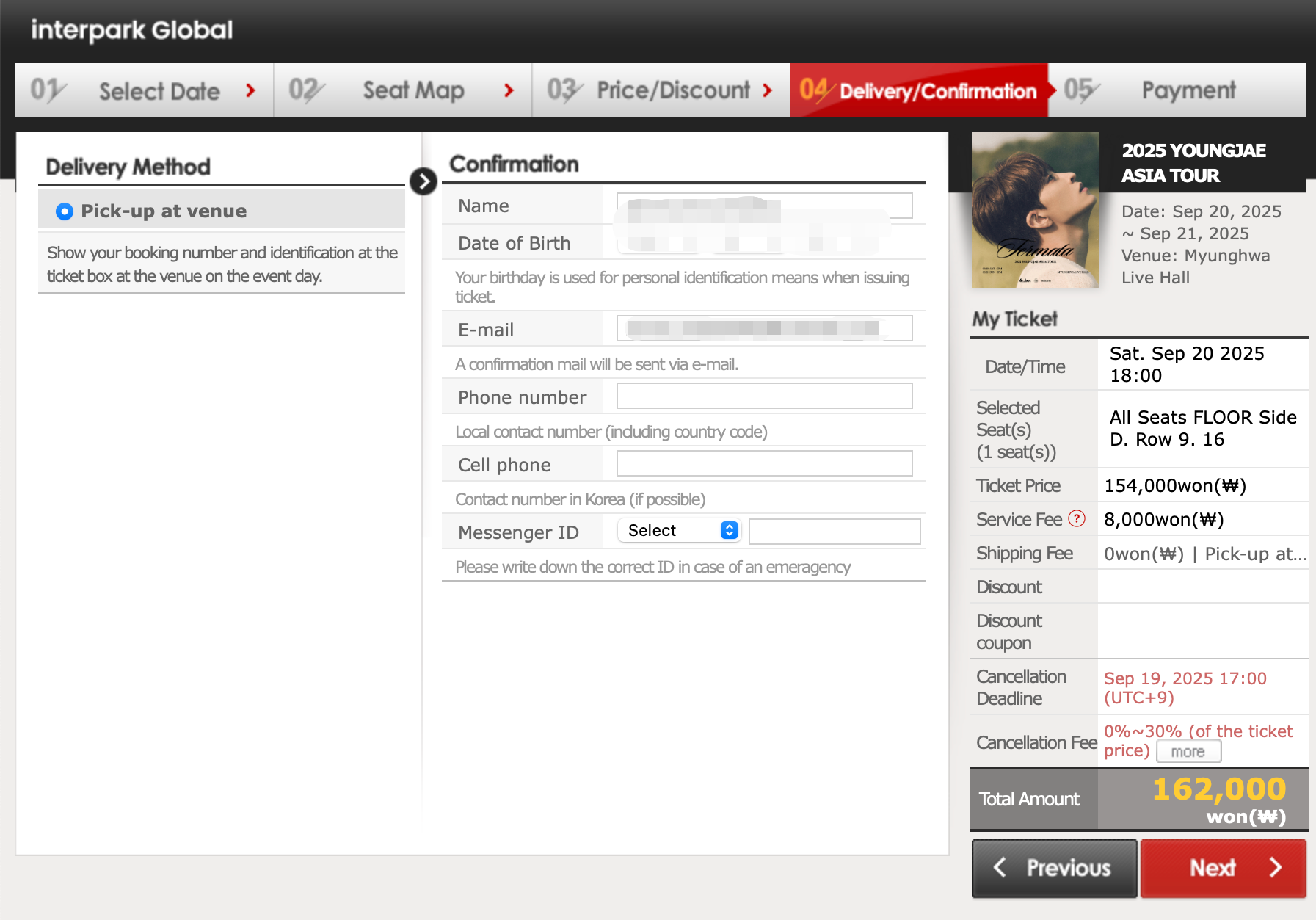Focus the Name input field
The image size is (1316, 920).
764,206
